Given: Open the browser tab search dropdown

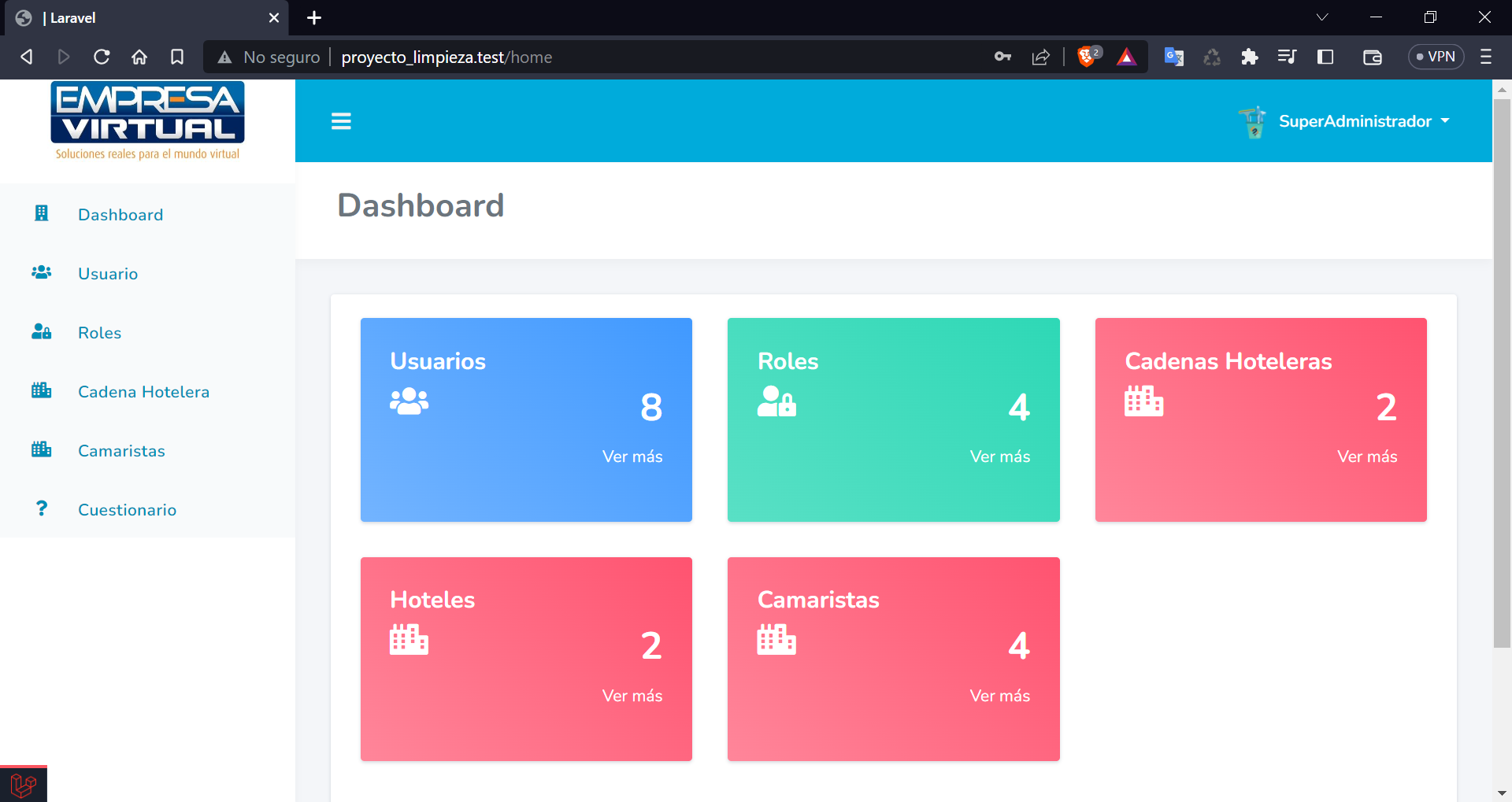Looking at the screenshot, I should click(1322, 17).
